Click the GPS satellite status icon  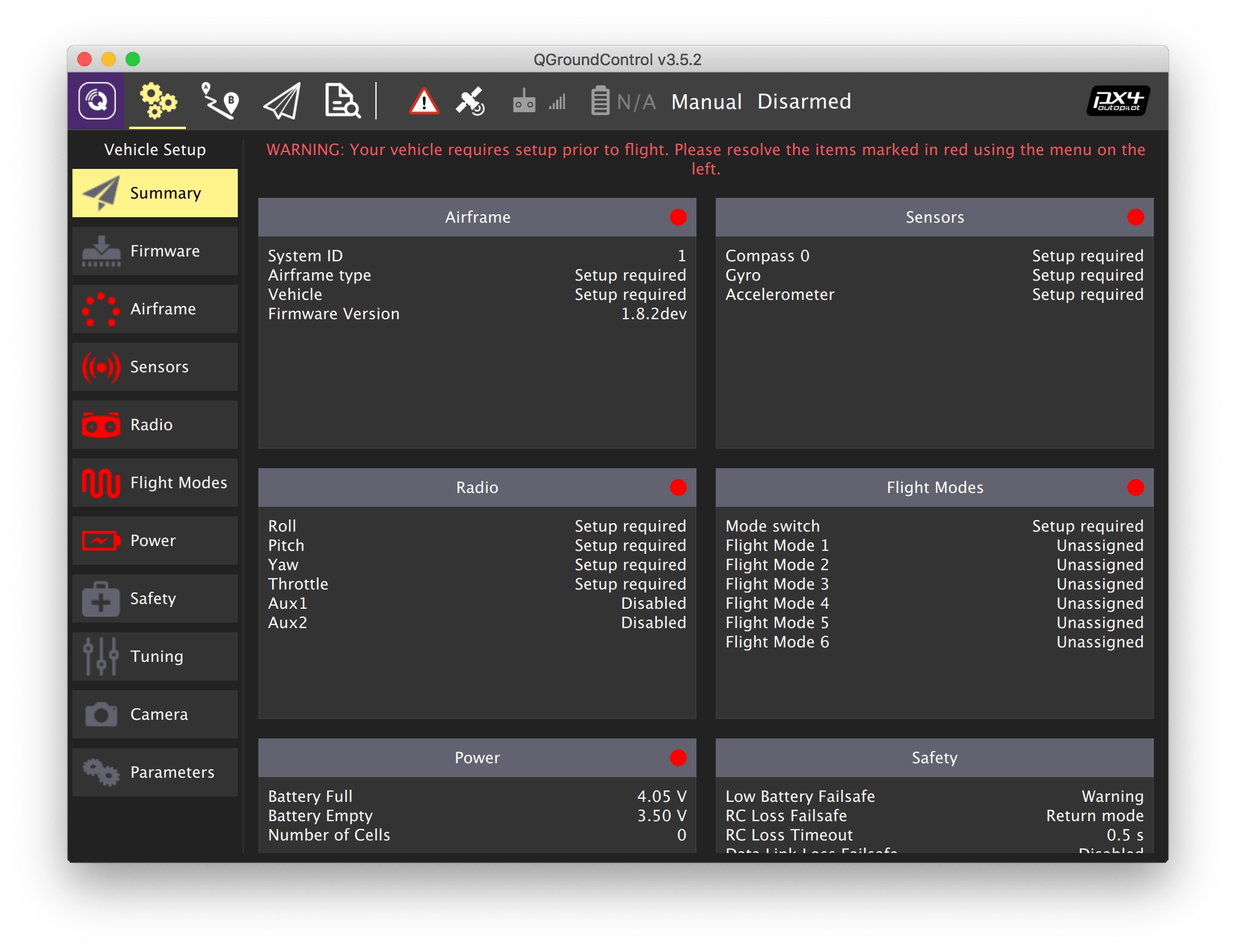[x=470, y=101]
